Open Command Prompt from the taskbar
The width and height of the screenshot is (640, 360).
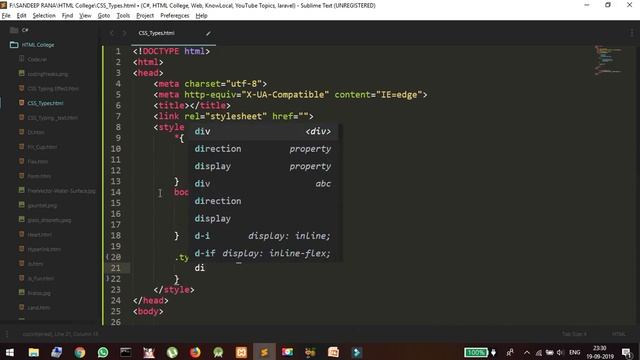[126, 352]
